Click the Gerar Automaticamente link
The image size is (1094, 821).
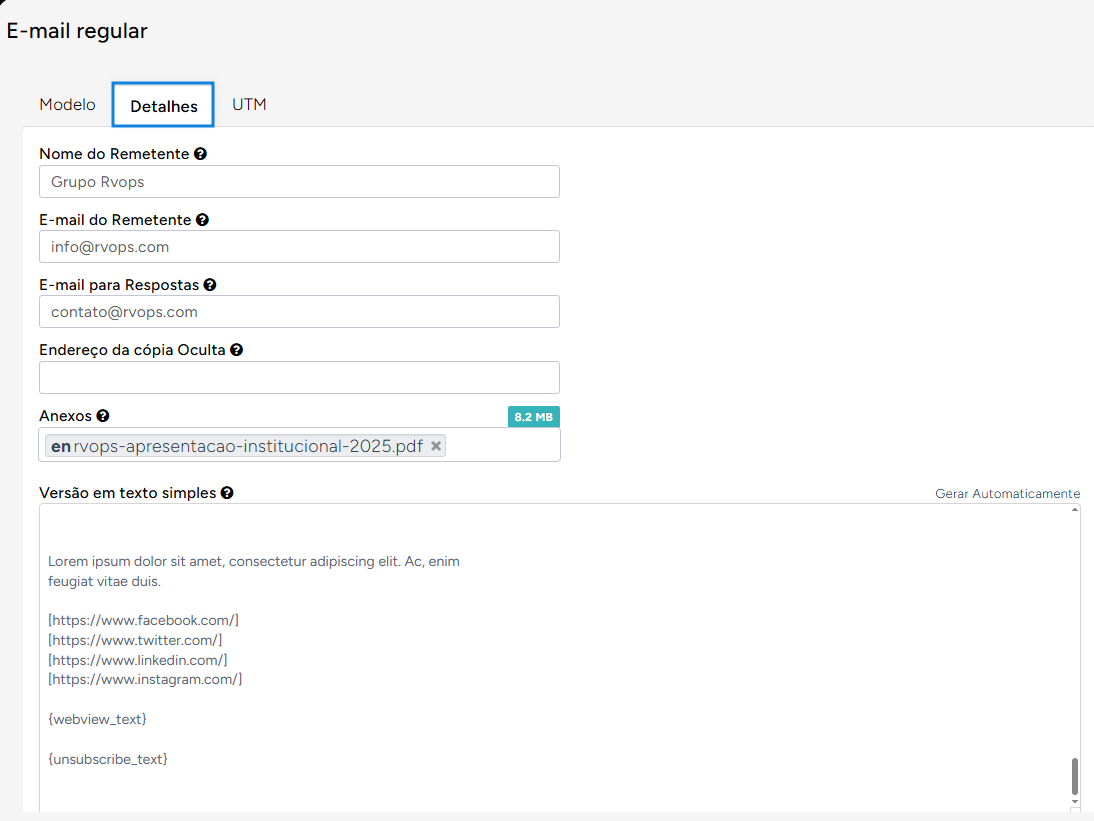tap(1007, 494)
